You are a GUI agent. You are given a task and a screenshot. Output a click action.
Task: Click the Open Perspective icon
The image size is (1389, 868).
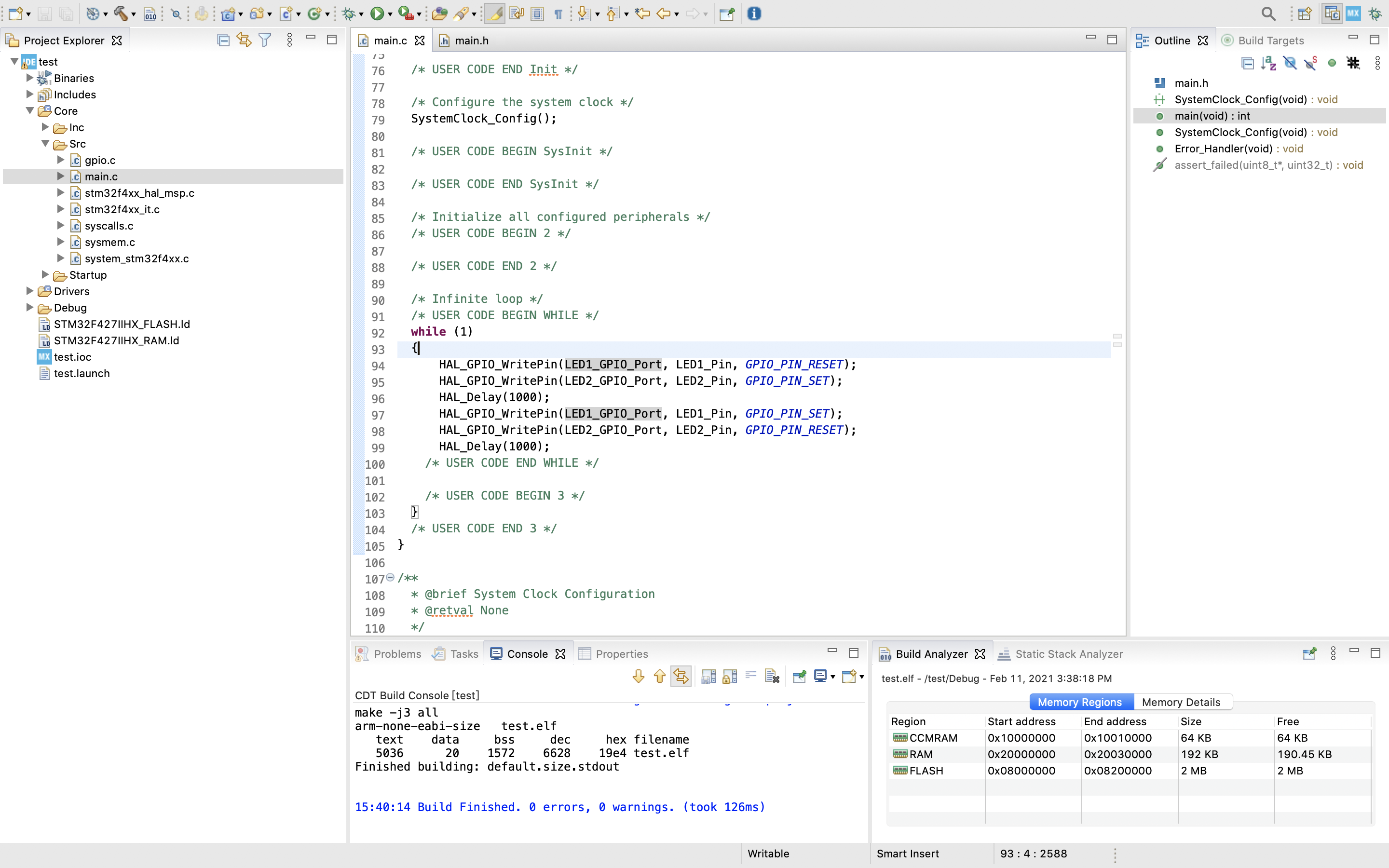tap(1305, 13)
